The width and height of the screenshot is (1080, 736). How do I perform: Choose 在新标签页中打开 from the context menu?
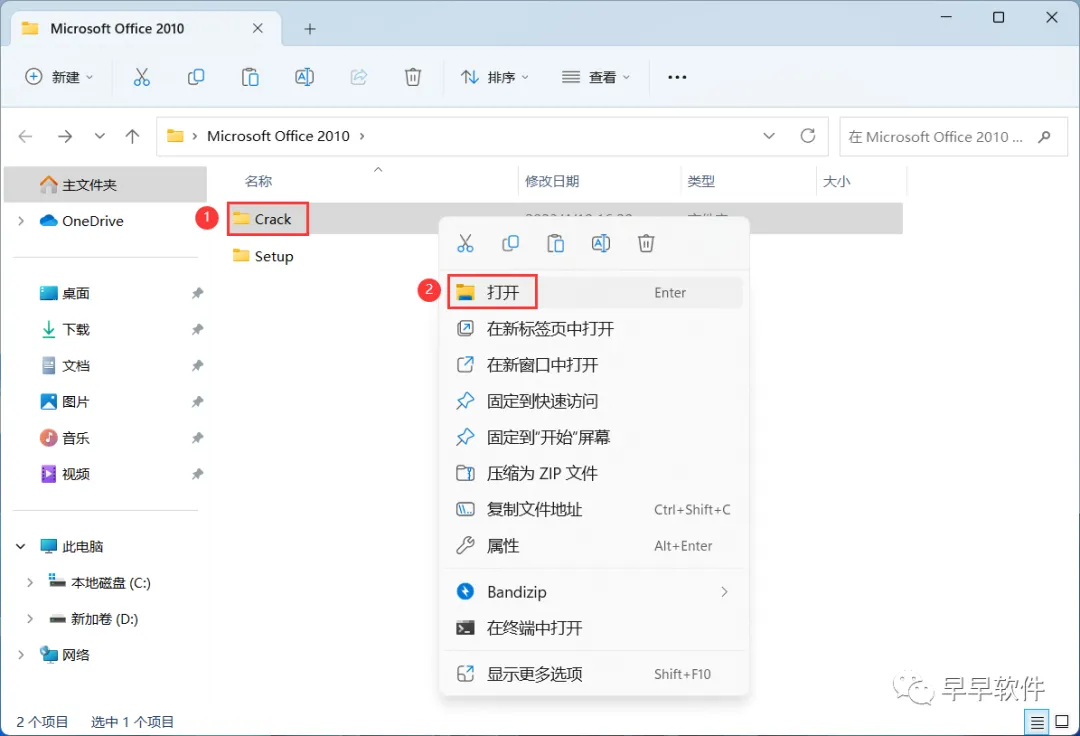[594, 329]
